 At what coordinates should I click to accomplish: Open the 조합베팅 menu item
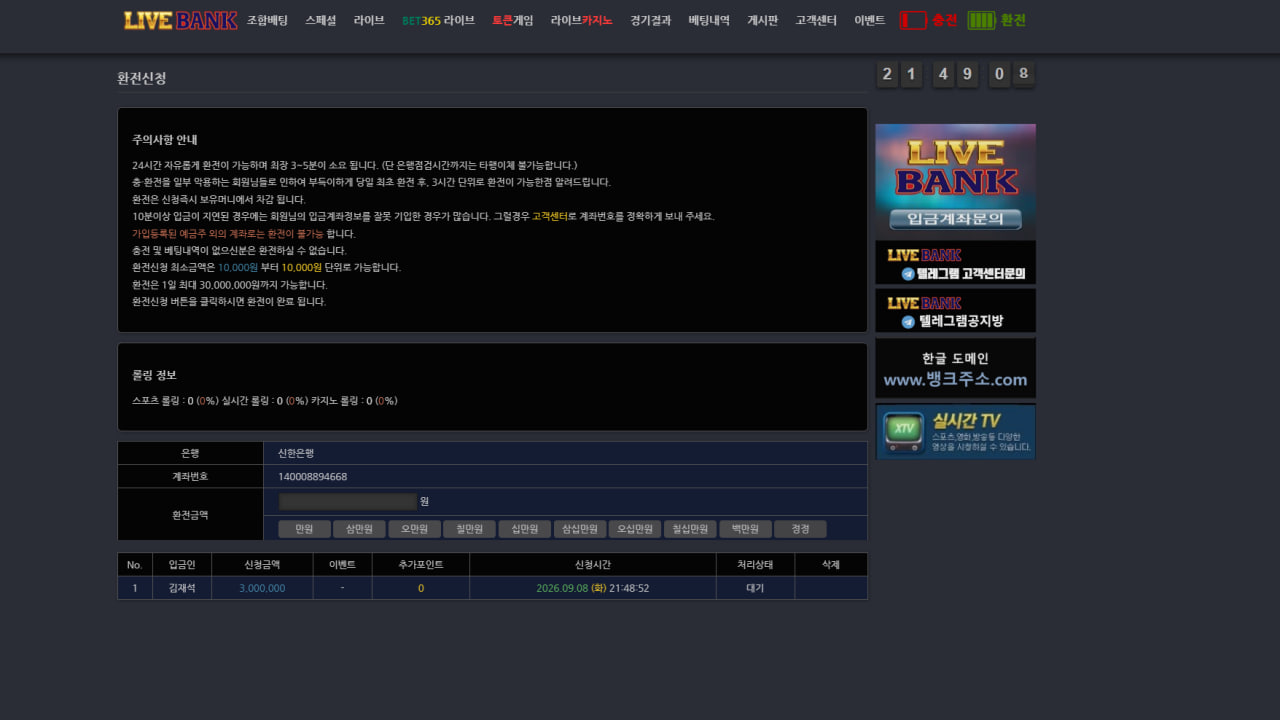point(267,20)
